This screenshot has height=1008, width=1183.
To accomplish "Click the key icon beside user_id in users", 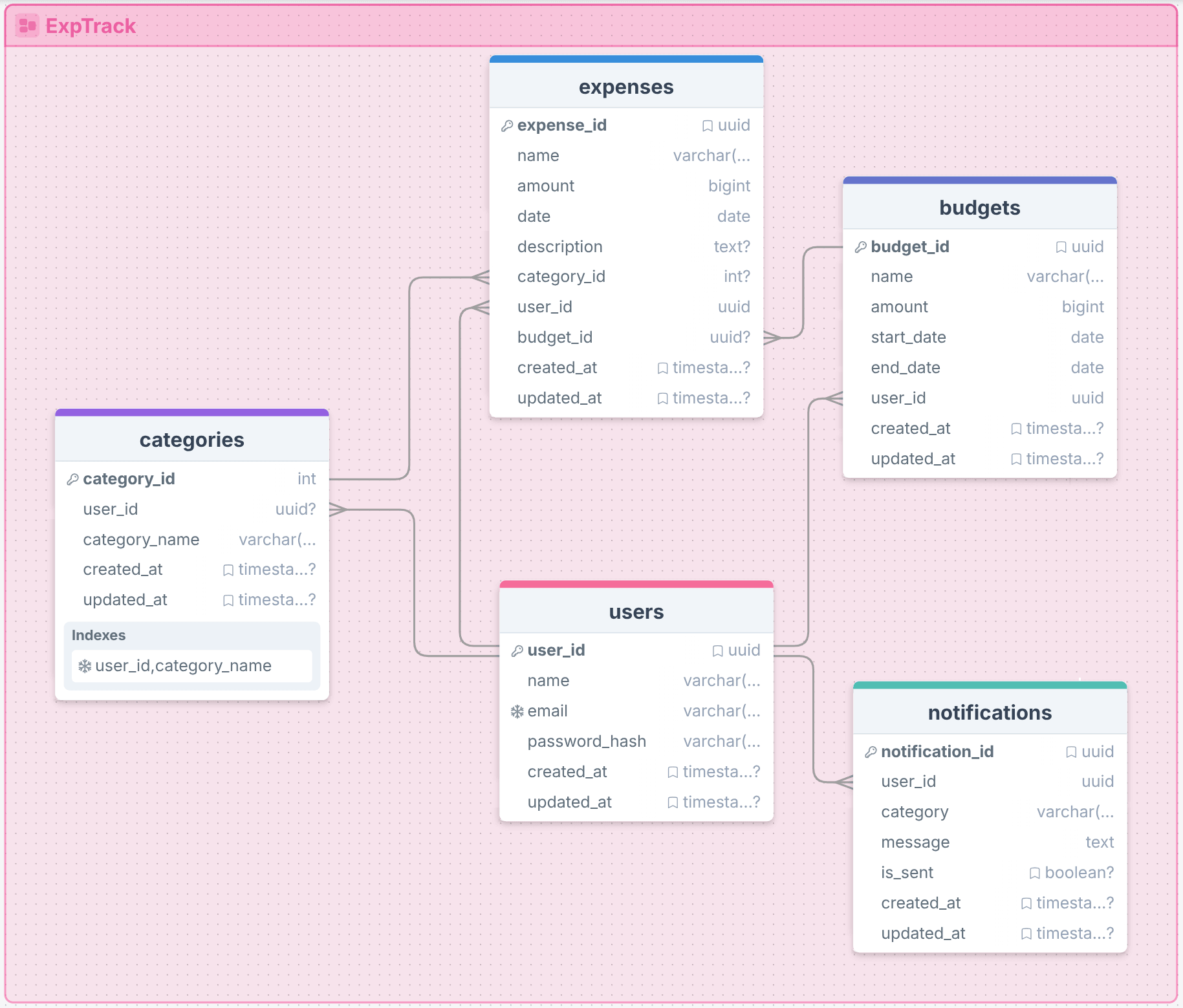I will point(517,650).
